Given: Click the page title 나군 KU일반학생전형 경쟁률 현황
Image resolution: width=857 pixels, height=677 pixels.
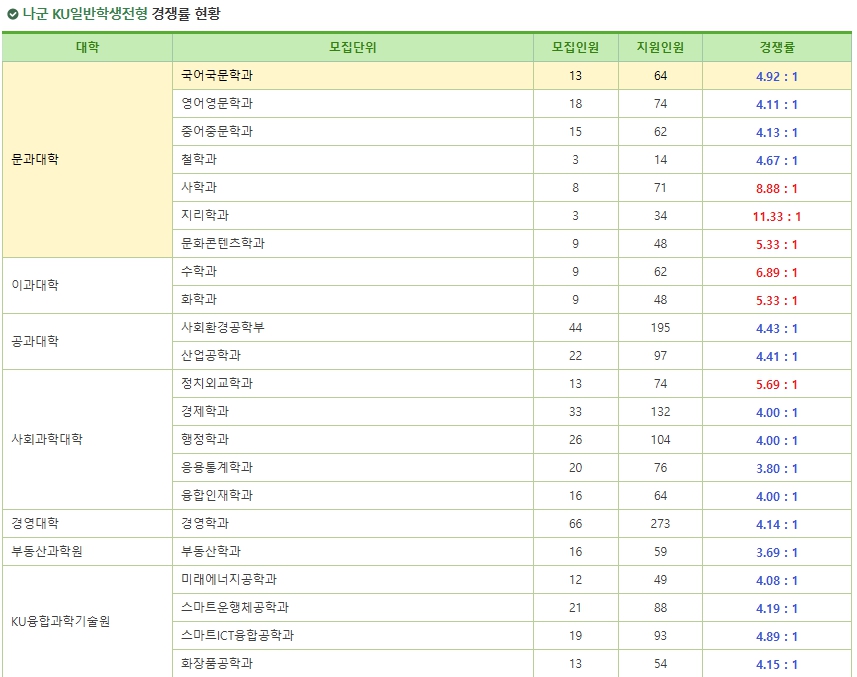Looking at the screenshot, I should point(121,14).
